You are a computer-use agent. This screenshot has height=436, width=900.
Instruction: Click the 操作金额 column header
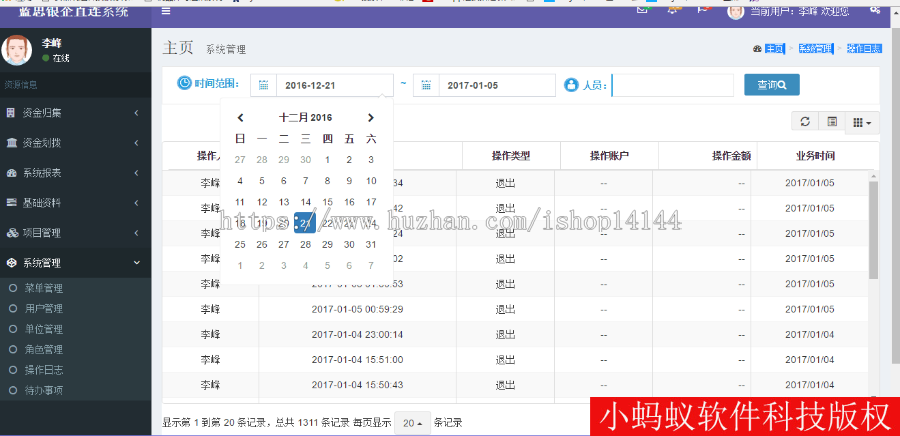[x=708, y=156]
